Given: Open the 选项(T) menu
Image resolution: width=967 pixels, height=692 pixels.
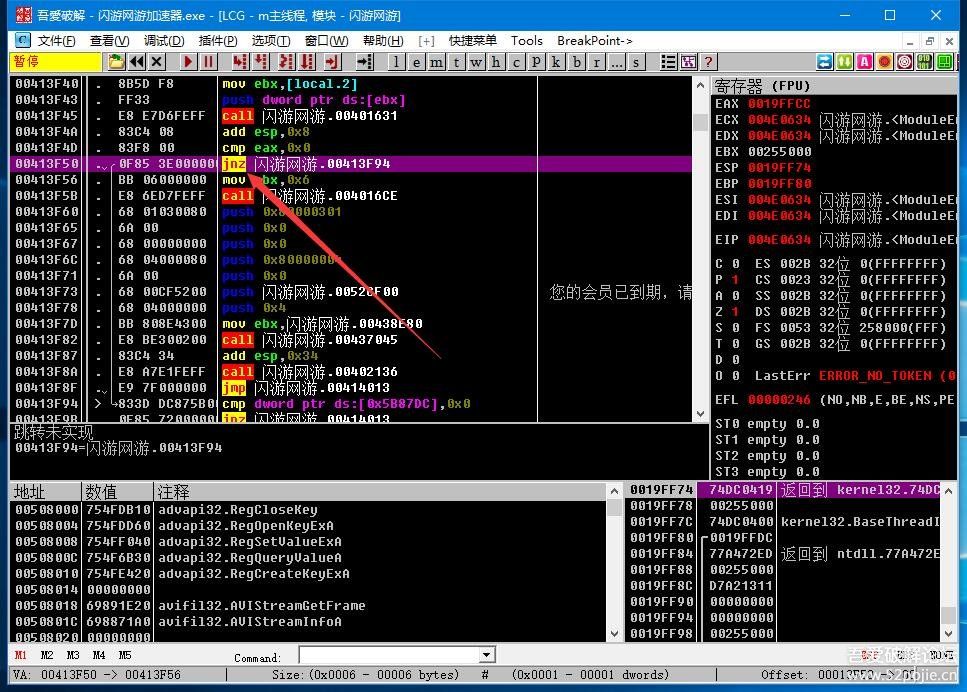Looking at the screenshot, I should (x=271, y=41).
